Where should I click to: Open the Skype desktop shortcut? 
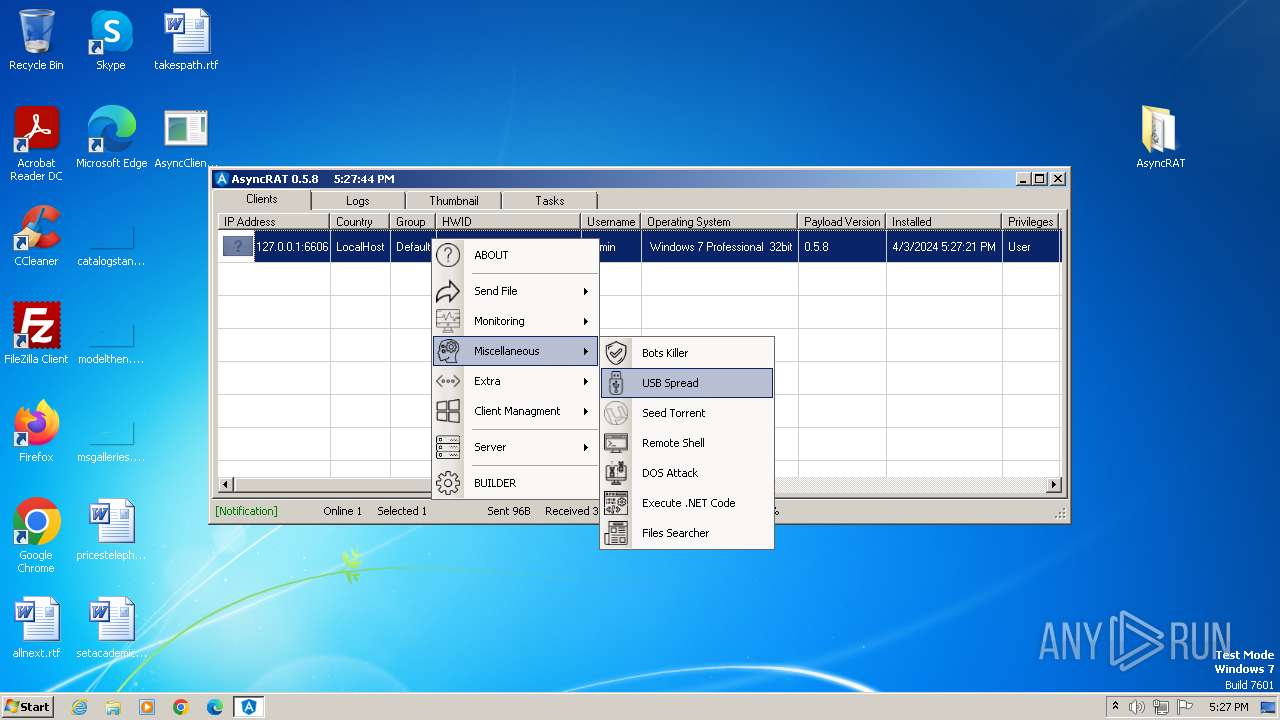click(x=110, y=40)
